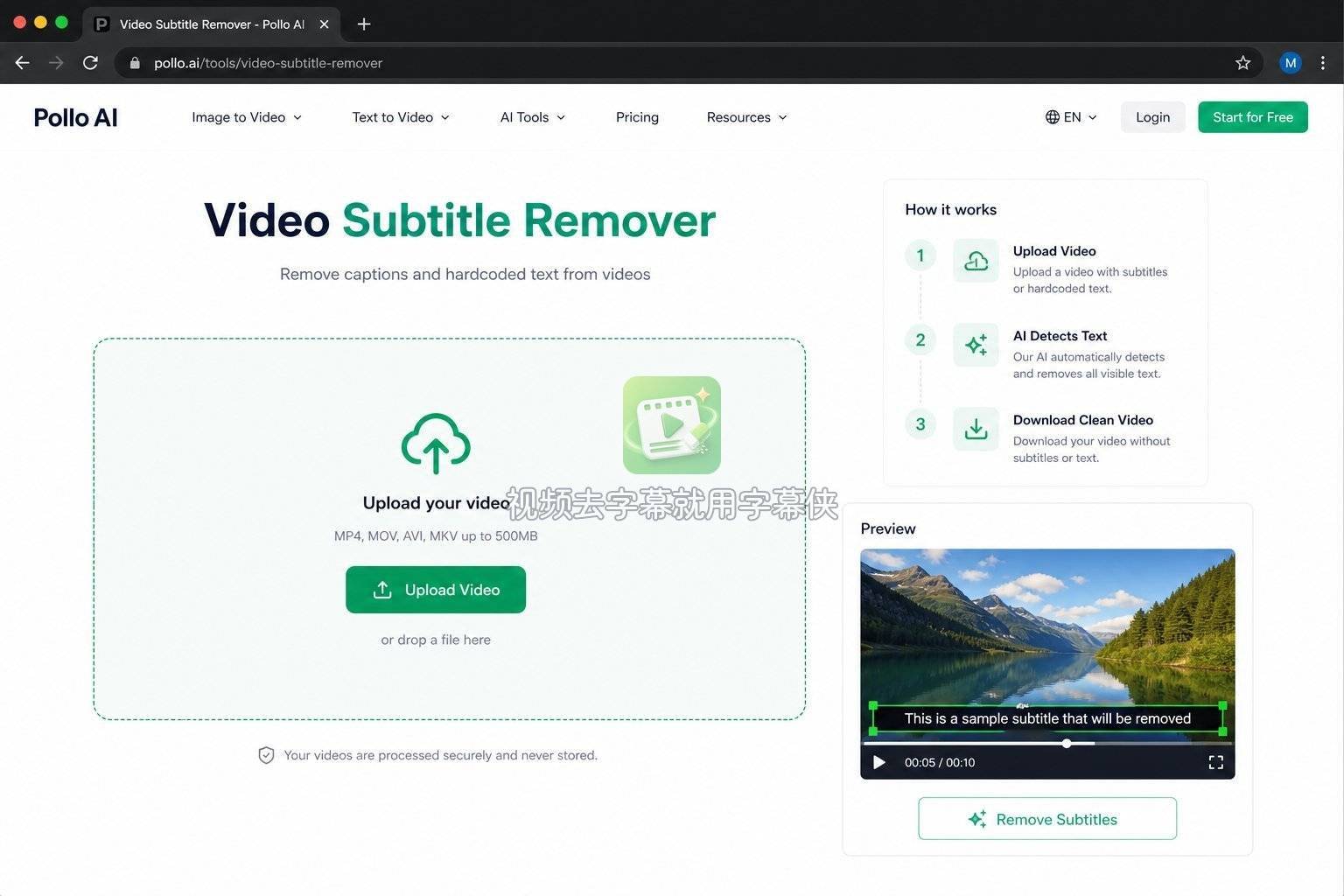Open the AI Tools dropdown menu
This screenshot has width=1344, height=896.
click(x=533, y=117)
